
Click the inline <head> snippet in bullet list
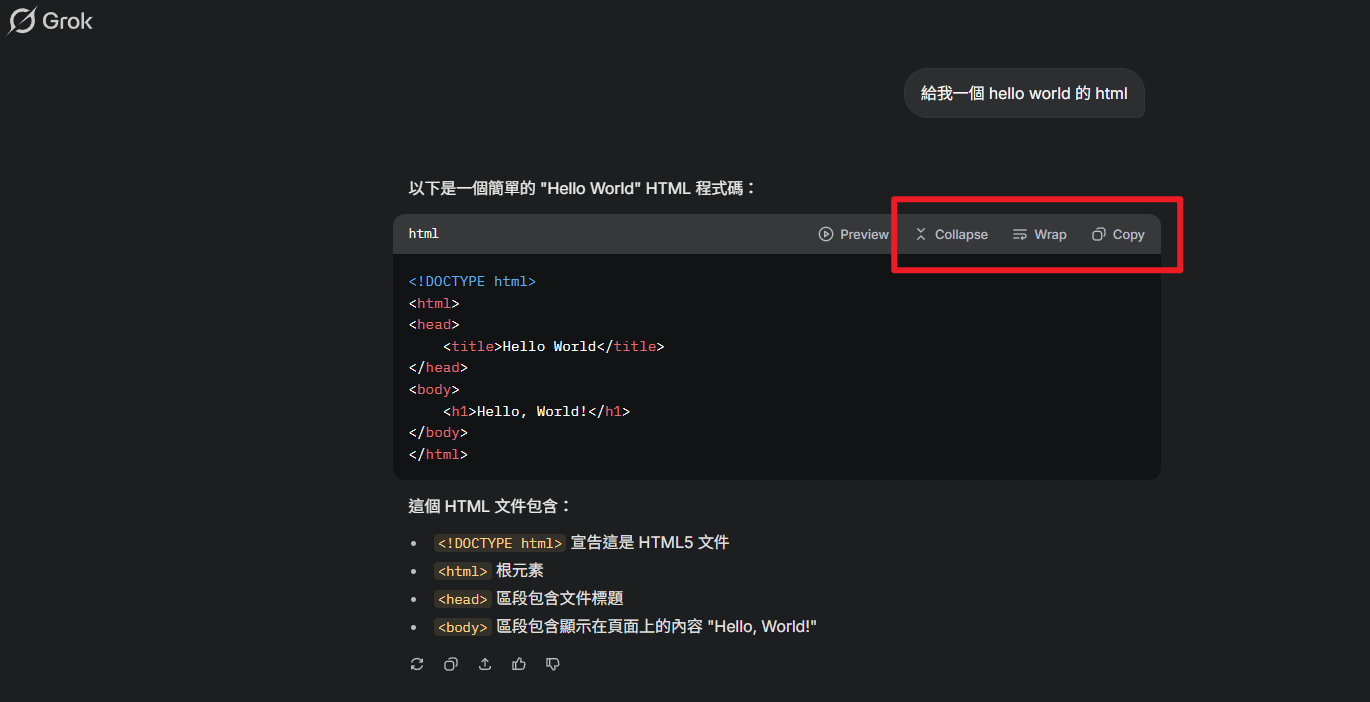tap(462, 599)
